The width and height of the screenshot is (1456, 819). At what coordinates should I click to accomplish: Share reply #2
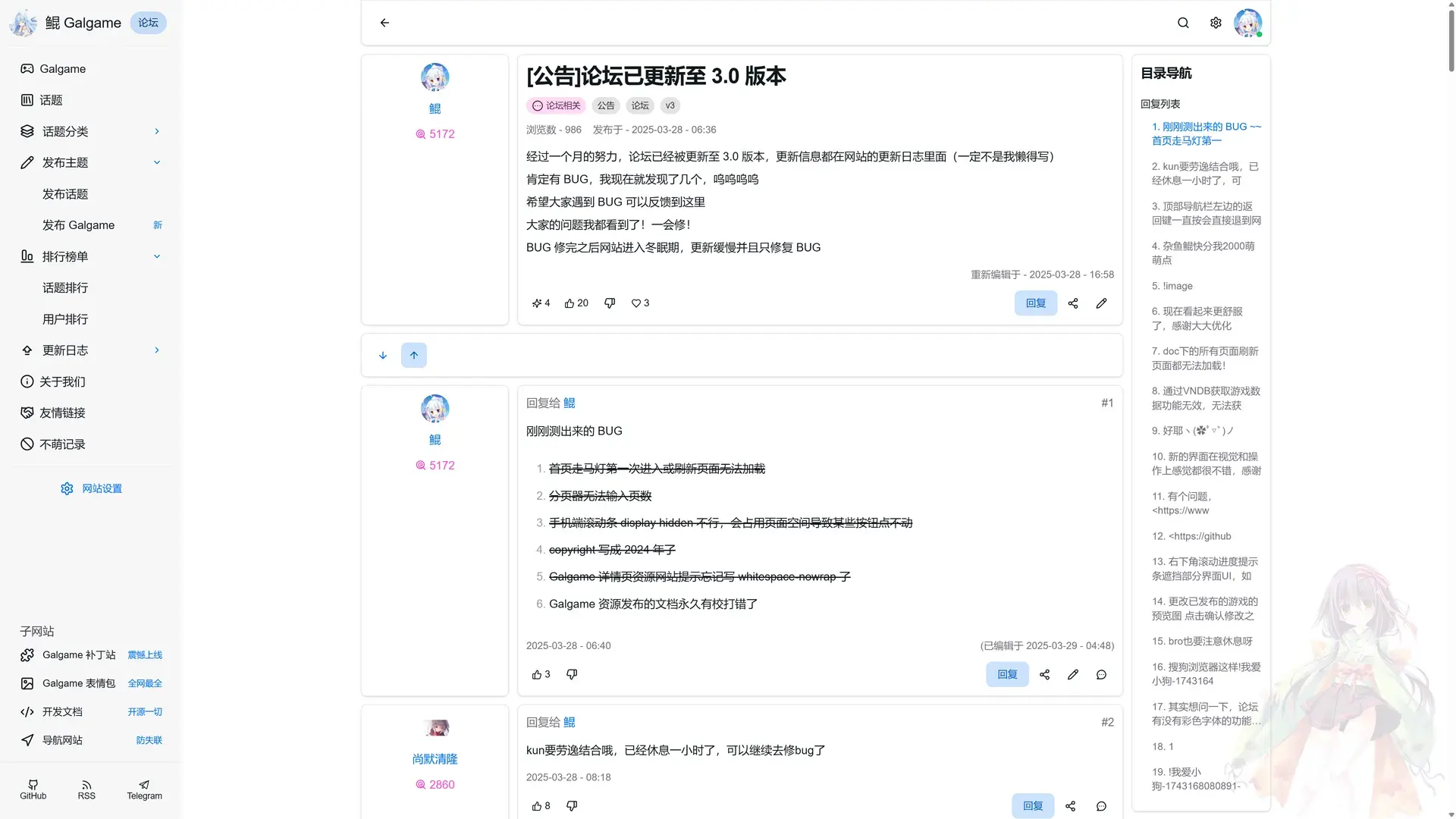pos(1070,806)
